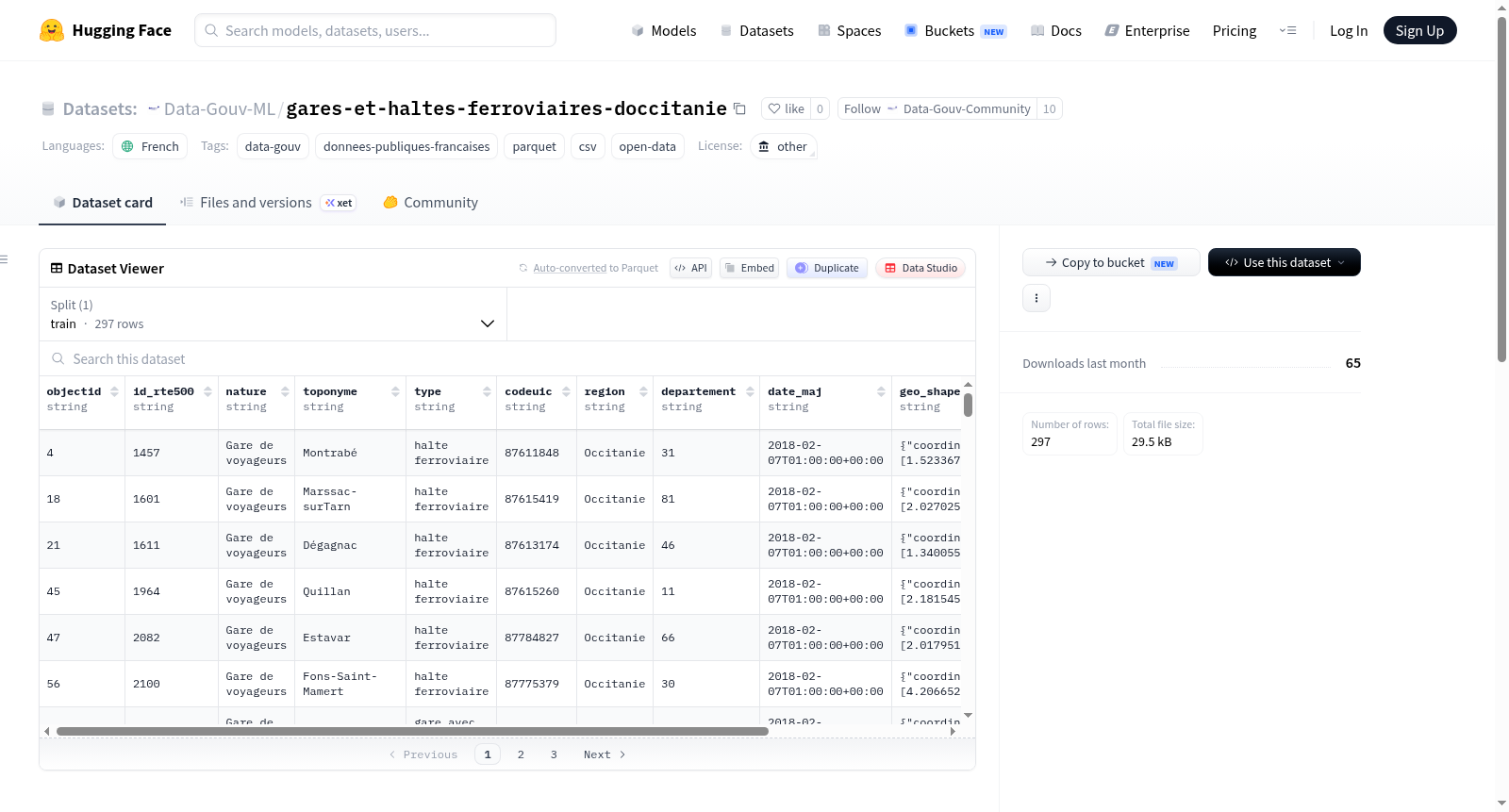Open the Use this dataset dropdown
This screenshot has height=812, width=1509.
[x=1285, y=262]
